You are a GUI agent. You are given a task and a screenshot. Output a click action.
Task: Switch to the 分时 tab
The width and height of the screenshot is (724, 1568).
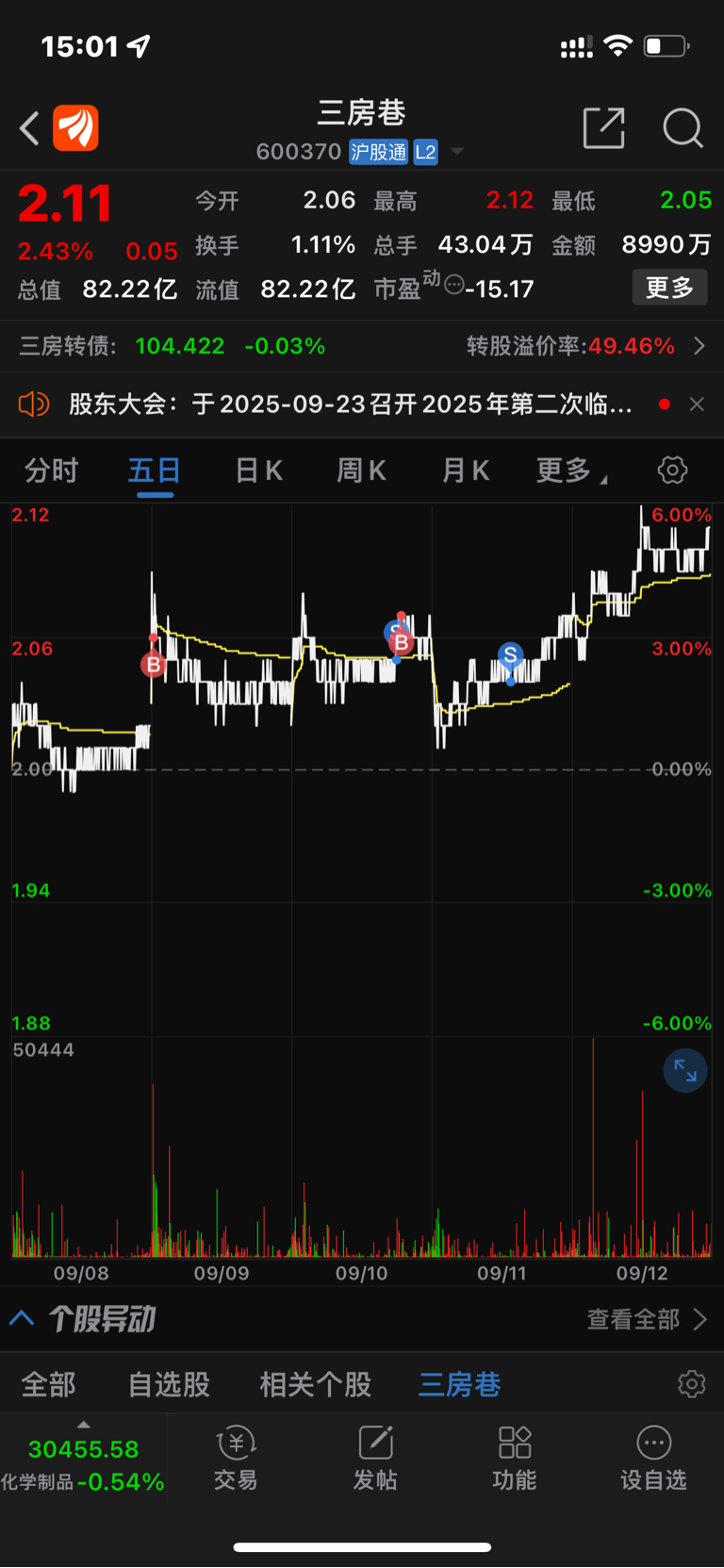51,470
